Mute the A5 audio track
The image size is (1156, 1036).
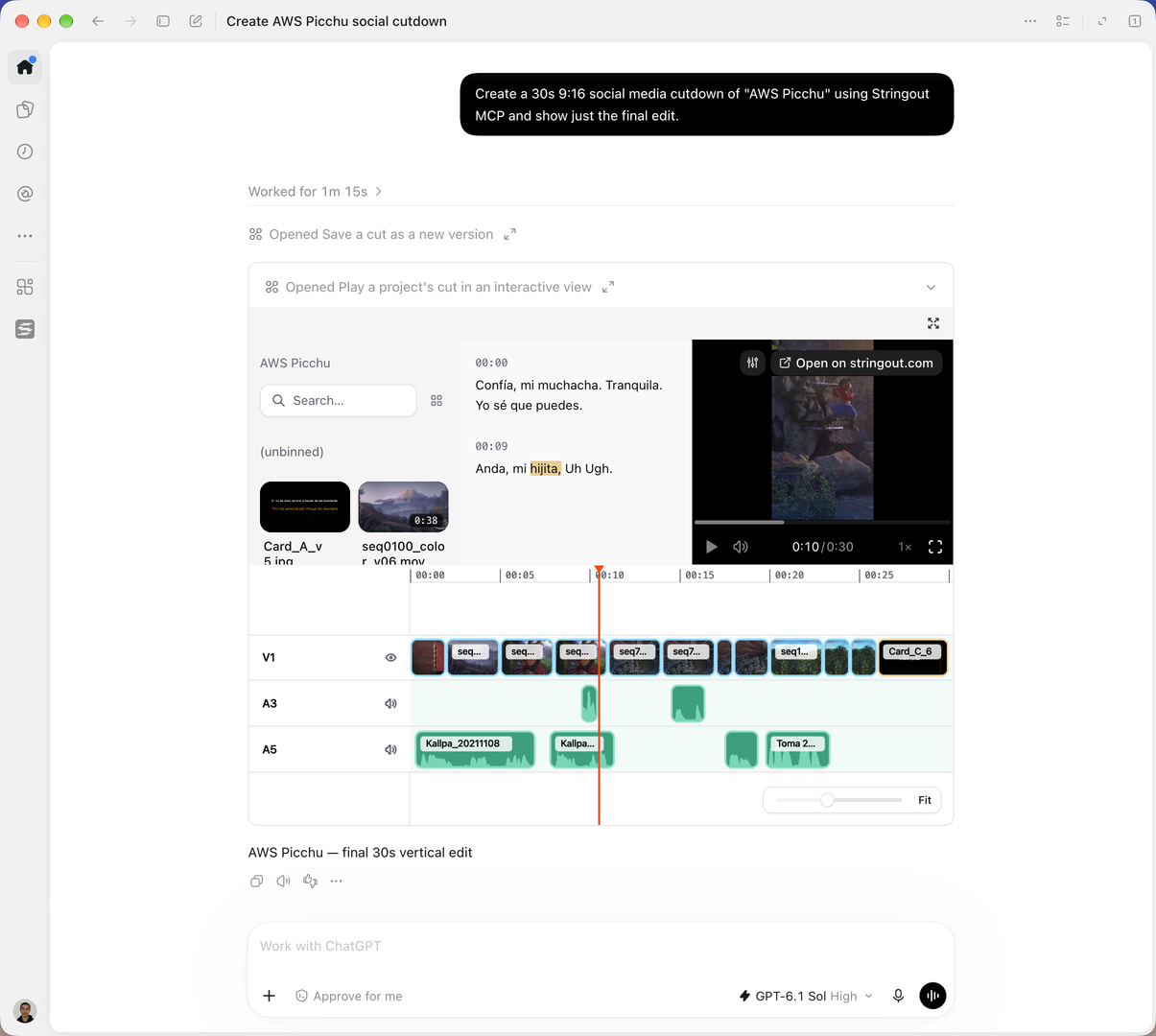[390, 750]
